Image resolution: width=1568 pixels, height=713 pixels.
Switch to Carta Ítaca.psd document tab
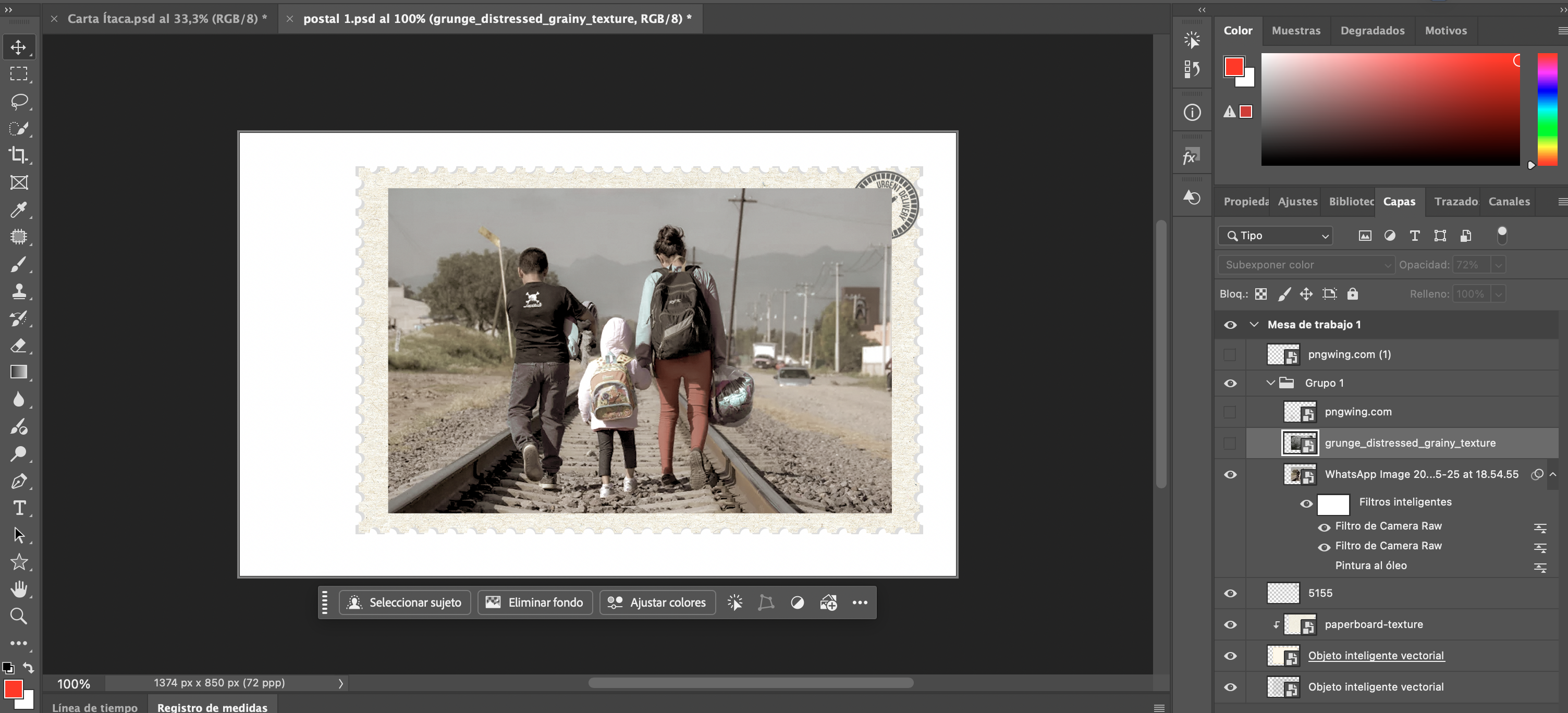pyautogui.click(x=167, y=19)
